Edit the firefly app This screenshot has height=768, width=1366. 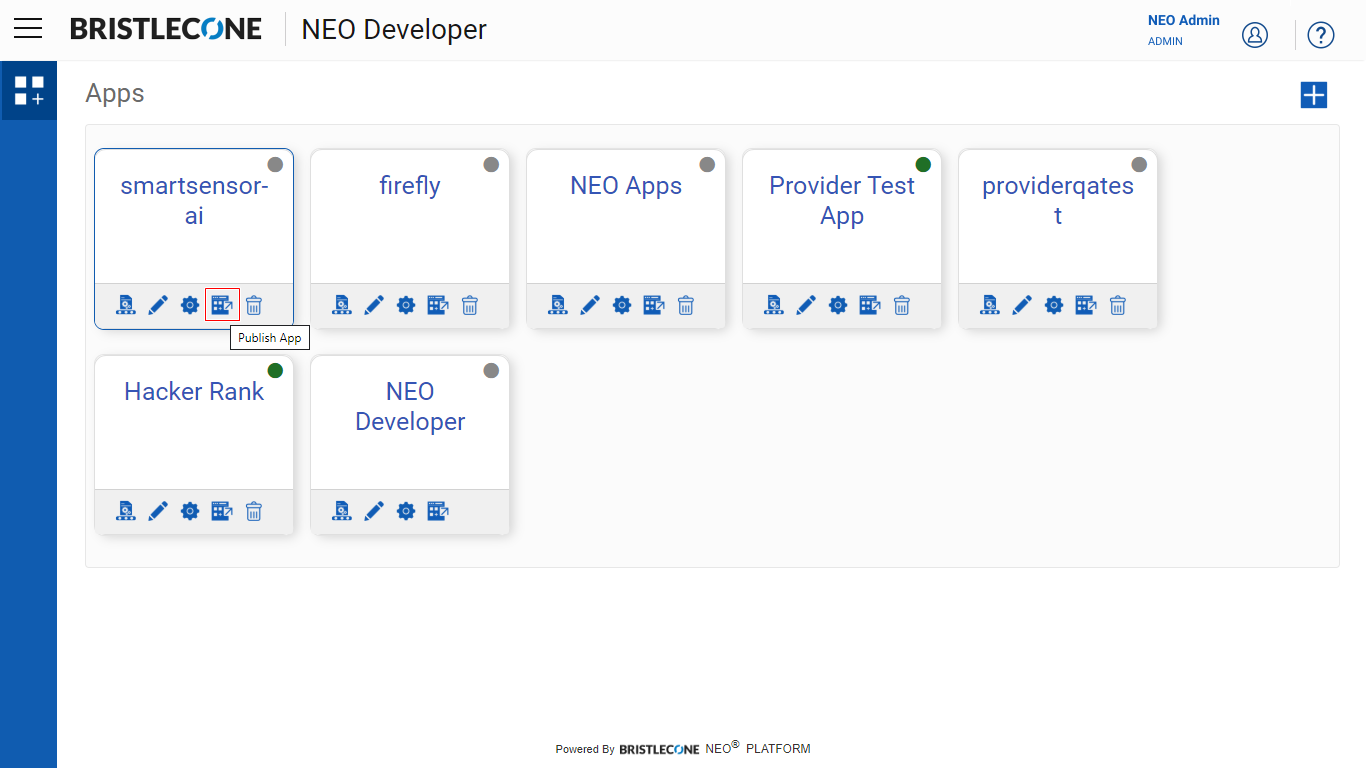click(374, 305)
